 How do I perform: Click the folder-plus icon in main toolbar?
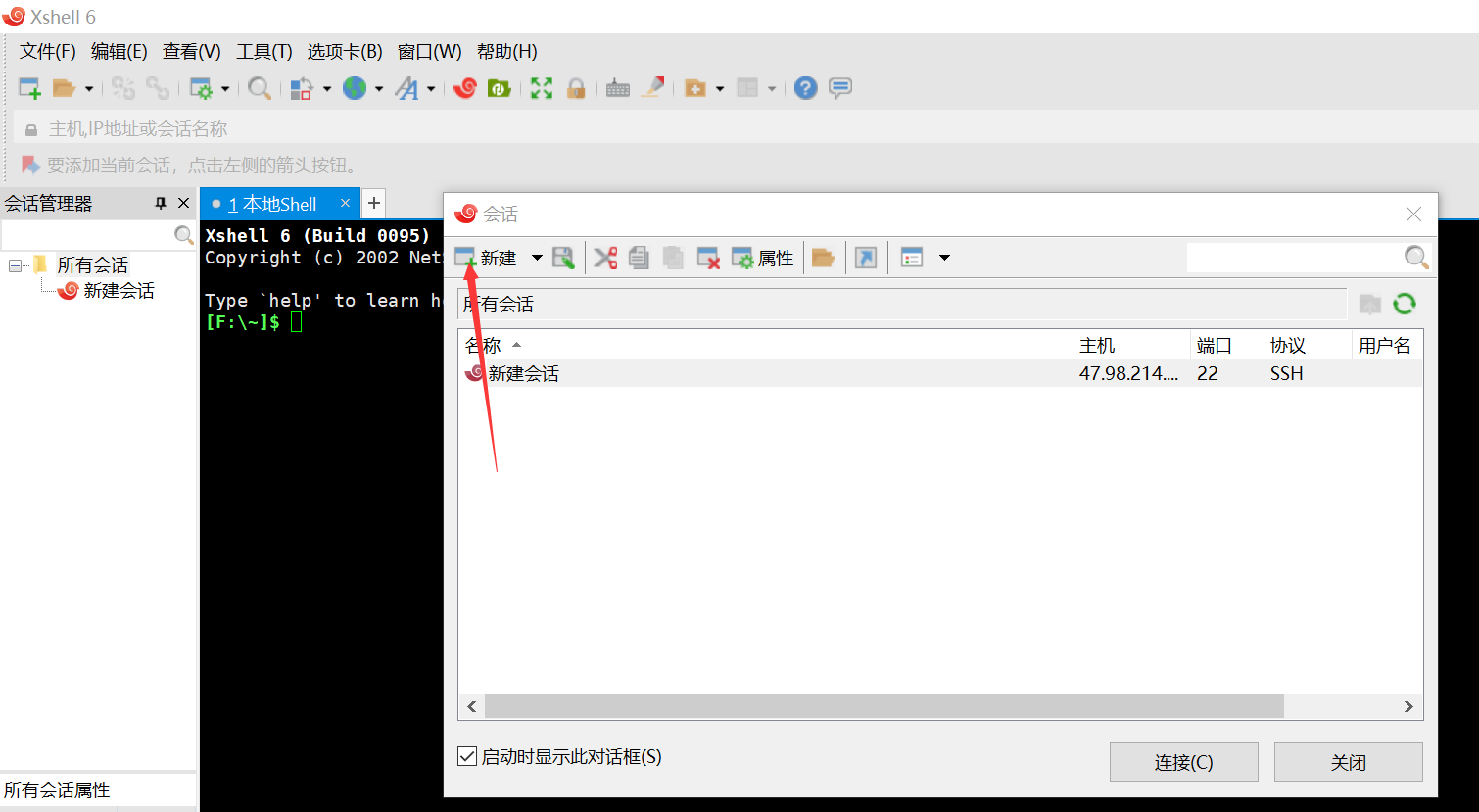695,88
